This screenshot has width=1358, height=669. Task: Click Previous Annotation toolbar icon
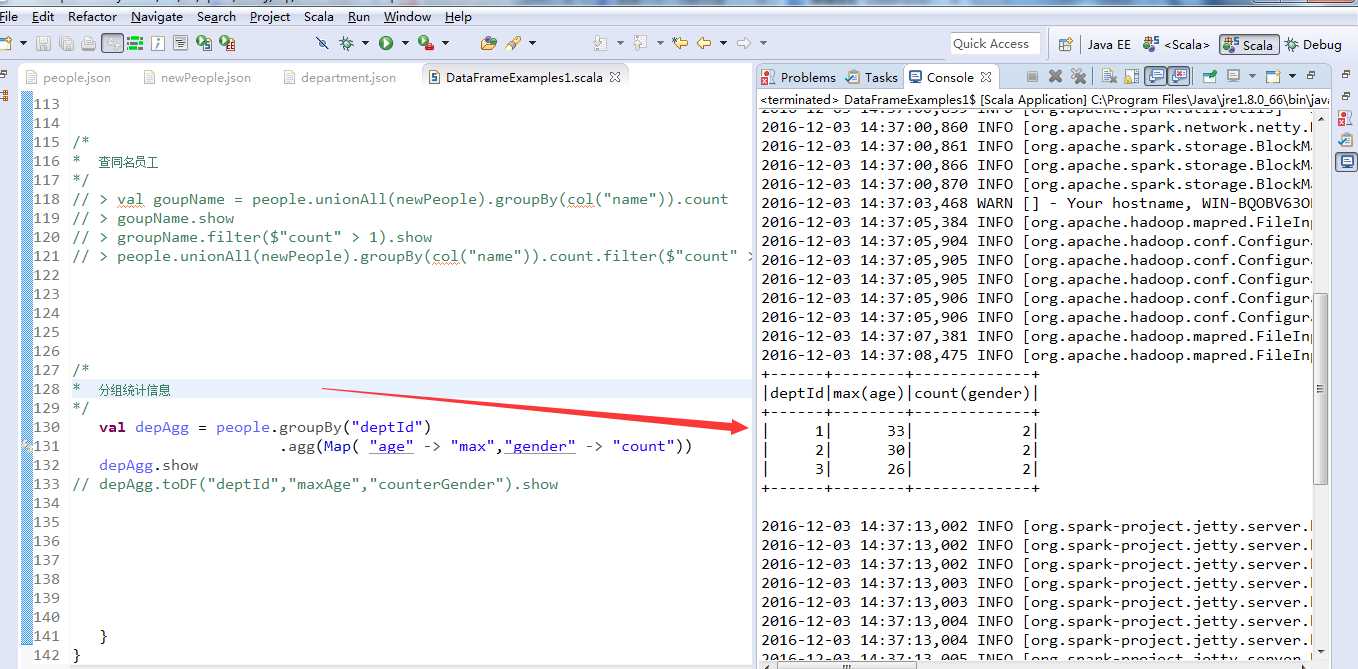640,43
